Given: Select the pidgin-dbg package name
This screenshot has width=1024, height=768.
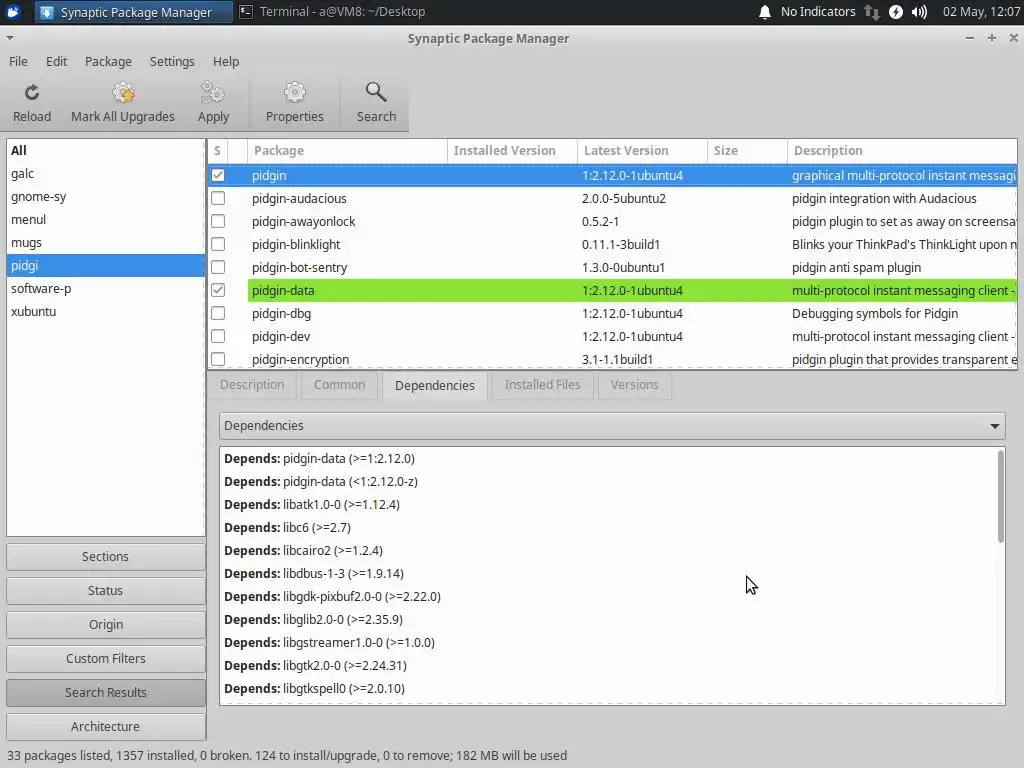Looking at the screenshot, I should click(281, 313).
